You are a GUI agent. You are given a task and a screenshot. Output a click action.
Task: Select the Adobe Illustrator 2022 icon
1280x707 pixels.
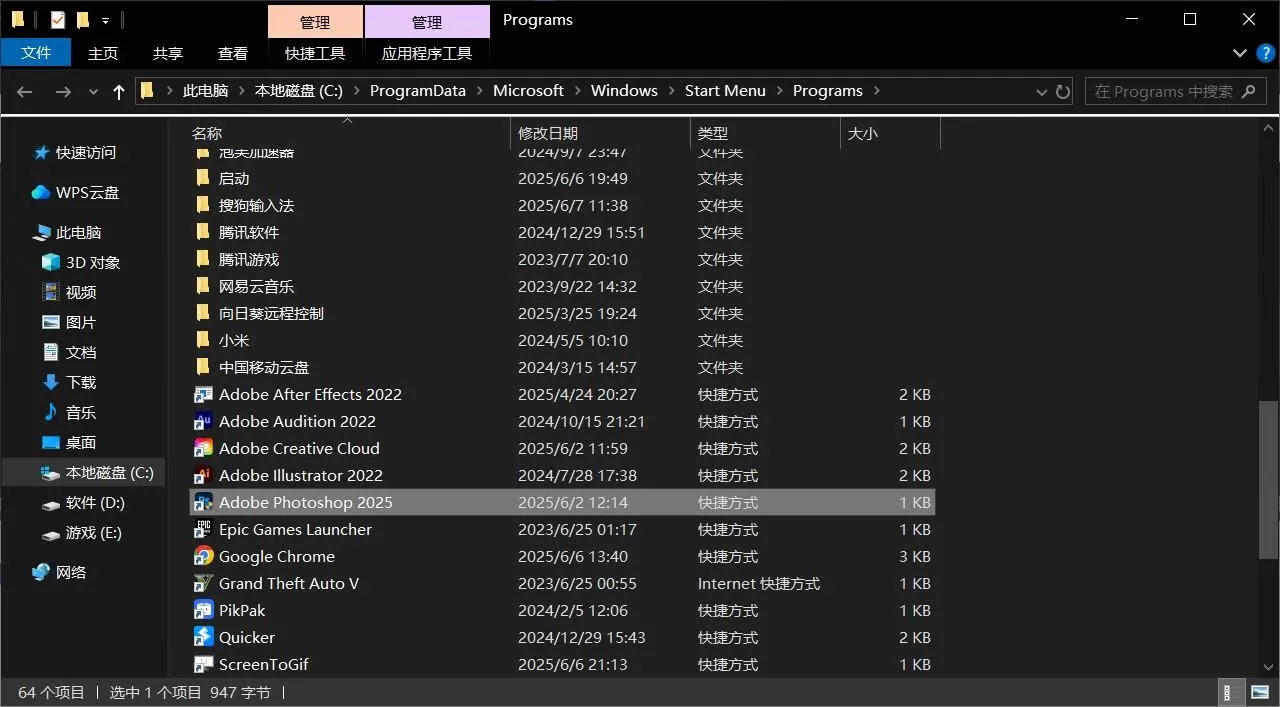(x=203, y=476)
